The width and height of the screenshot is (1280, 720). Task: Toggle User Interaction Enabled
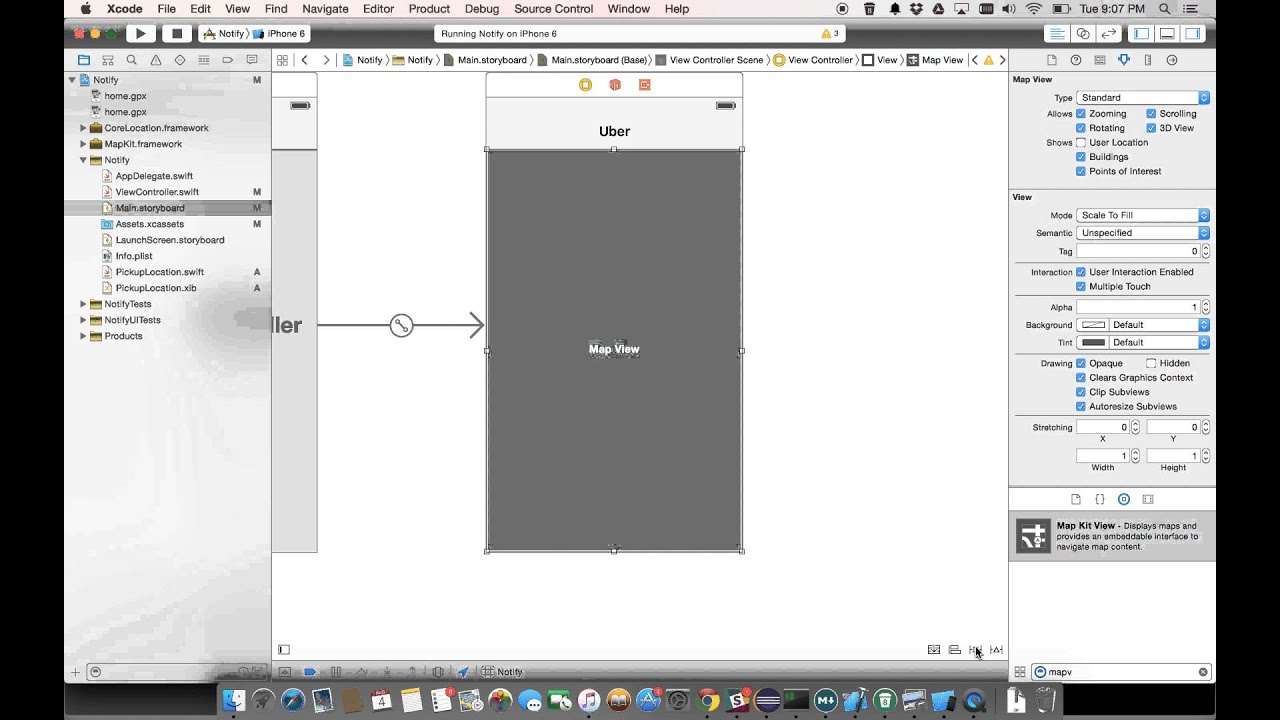point(1081,272)
